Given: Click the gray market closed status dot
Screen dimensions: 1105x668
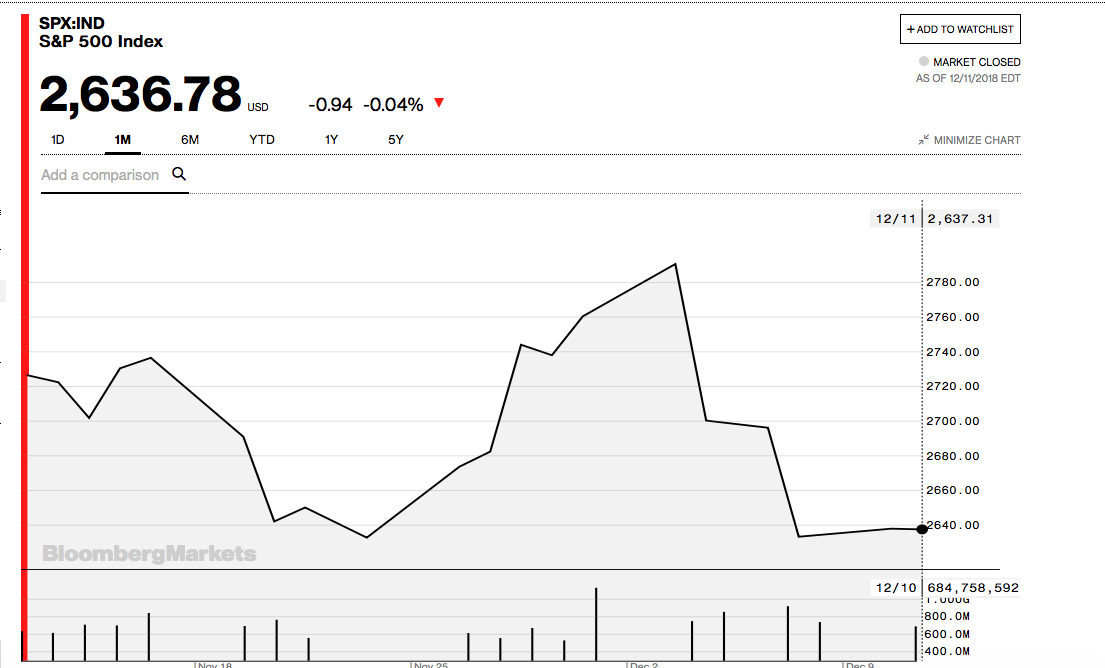Looking at the screenshot, I should pos(924,61).
